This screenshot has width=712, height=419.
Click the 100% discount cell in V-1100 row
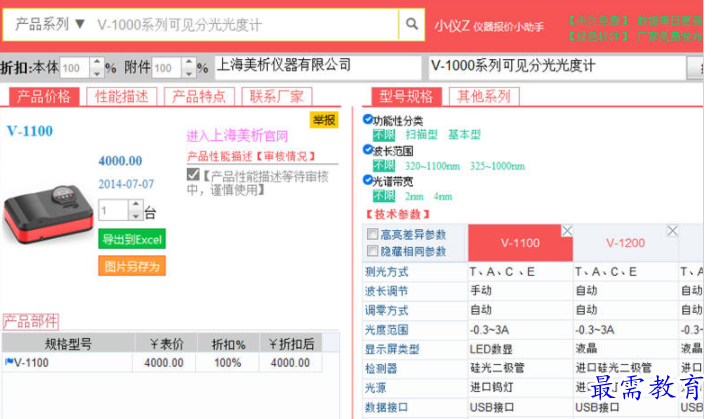tap(227, 363)
